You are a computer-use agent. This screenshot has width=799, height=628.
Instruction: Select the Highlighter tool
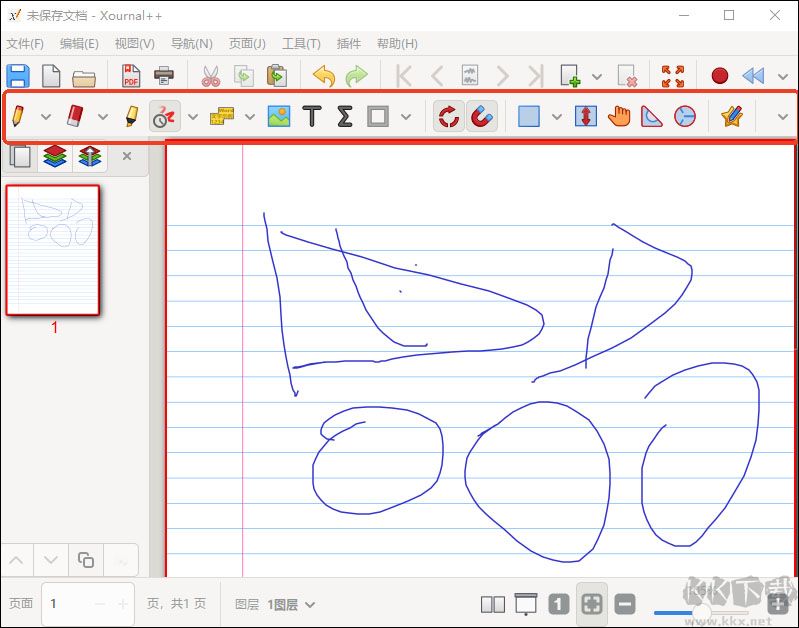point(132,116)
